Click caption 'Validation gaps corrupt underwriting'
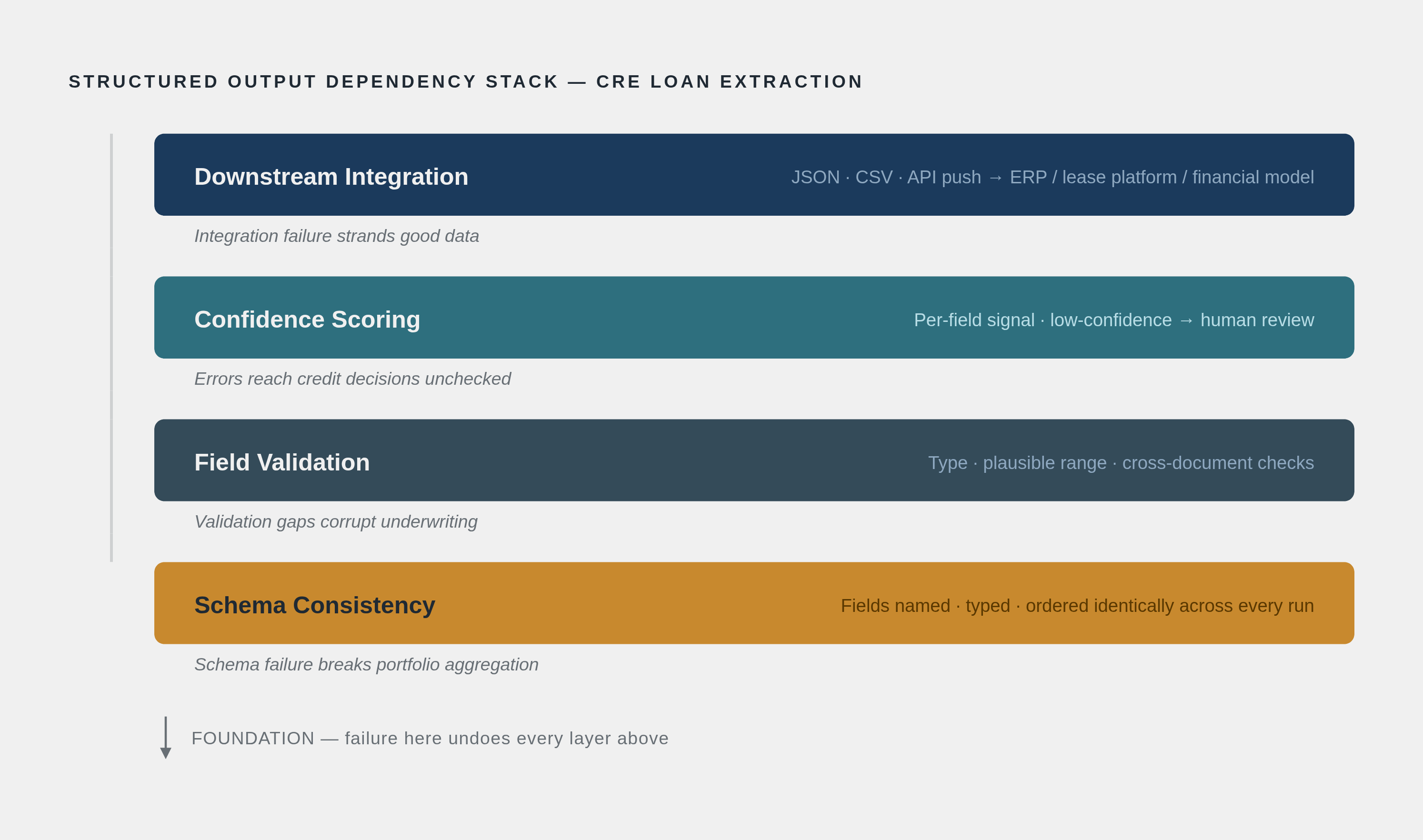The image size is (1423, 840). (x=336, y=522)
